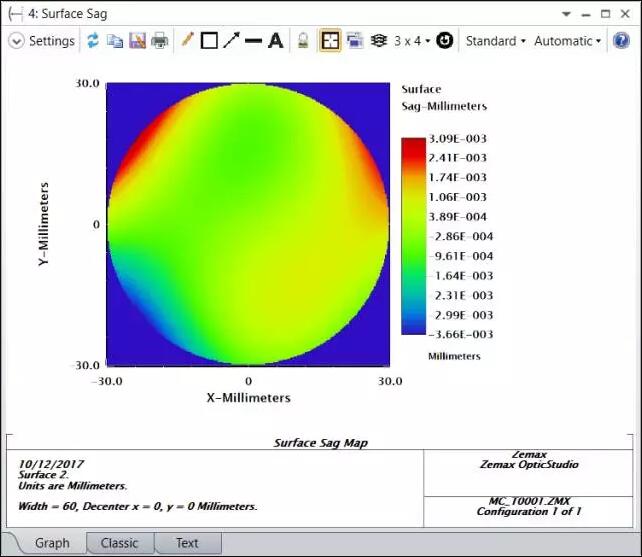Screen dimensions: 642x557
Task: Click the save image icon
Action: click(137, 41)
